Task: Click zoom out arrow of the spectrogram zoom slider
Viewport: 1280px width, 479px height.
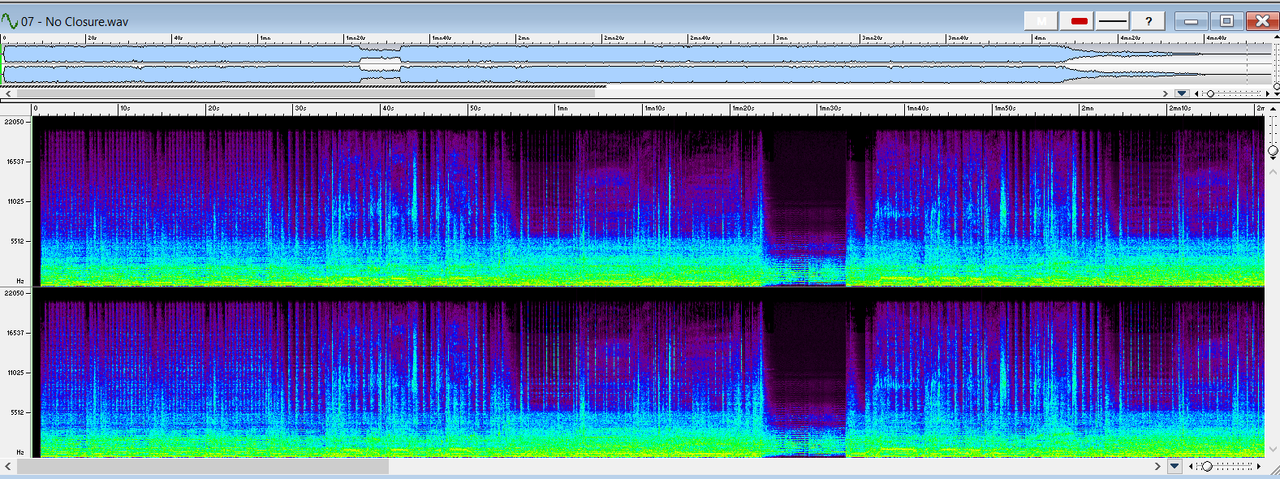Action: pyautogui.click(x=1190, y=466)
